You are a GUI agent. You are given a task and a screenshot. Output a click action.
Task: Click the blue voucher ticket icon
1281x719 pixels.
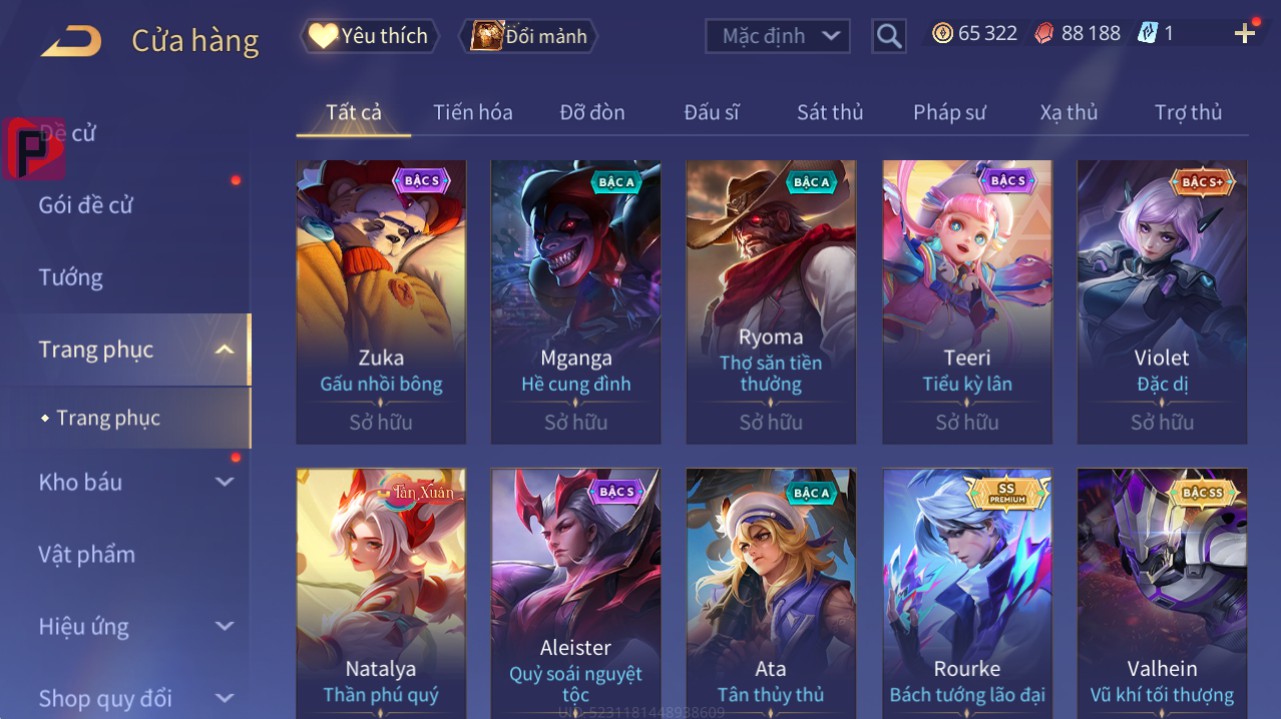1147,33
